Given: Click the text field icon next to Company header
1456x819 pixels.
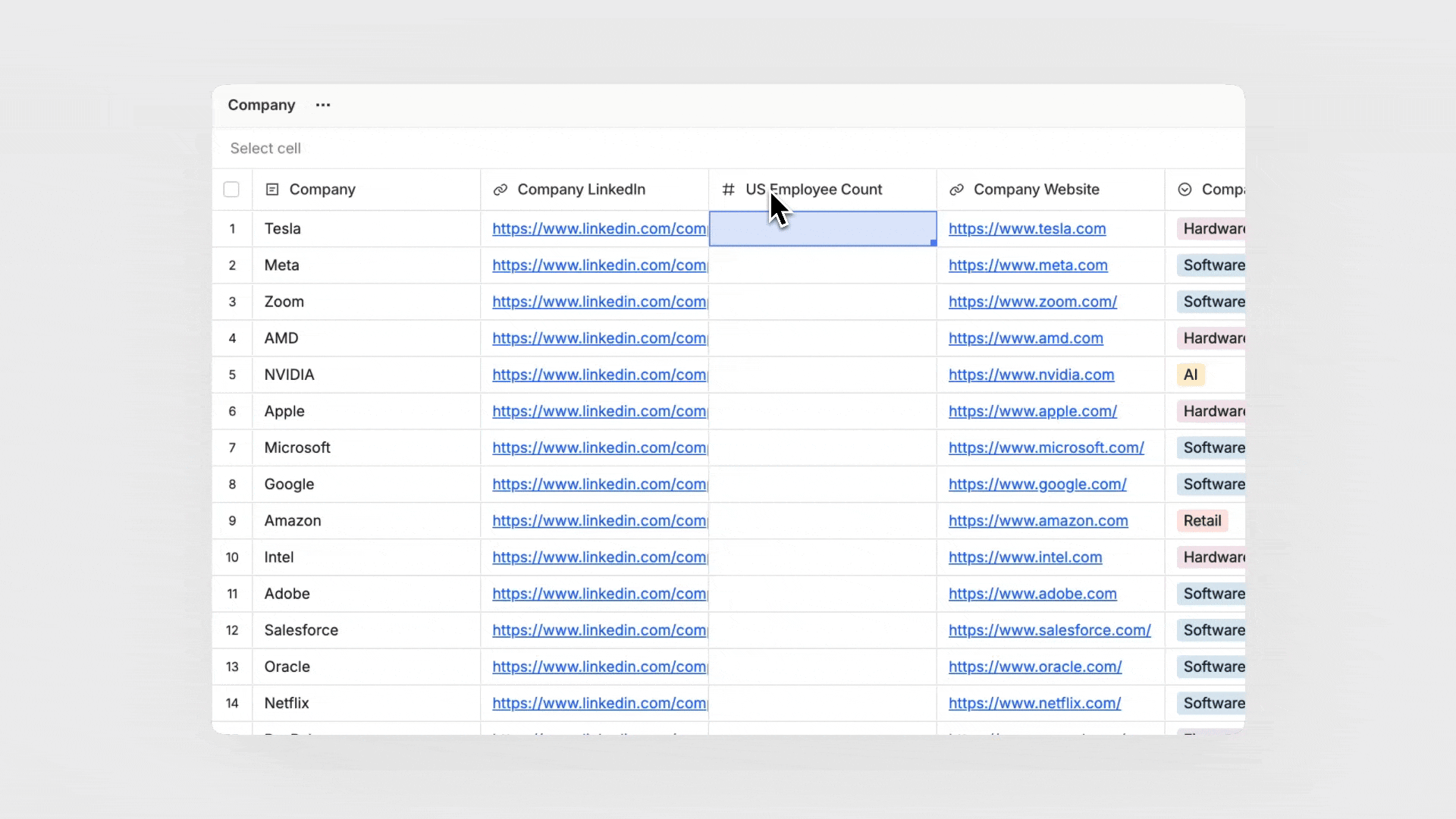Looking at the screenshot, I should click(x=272, y=190).
